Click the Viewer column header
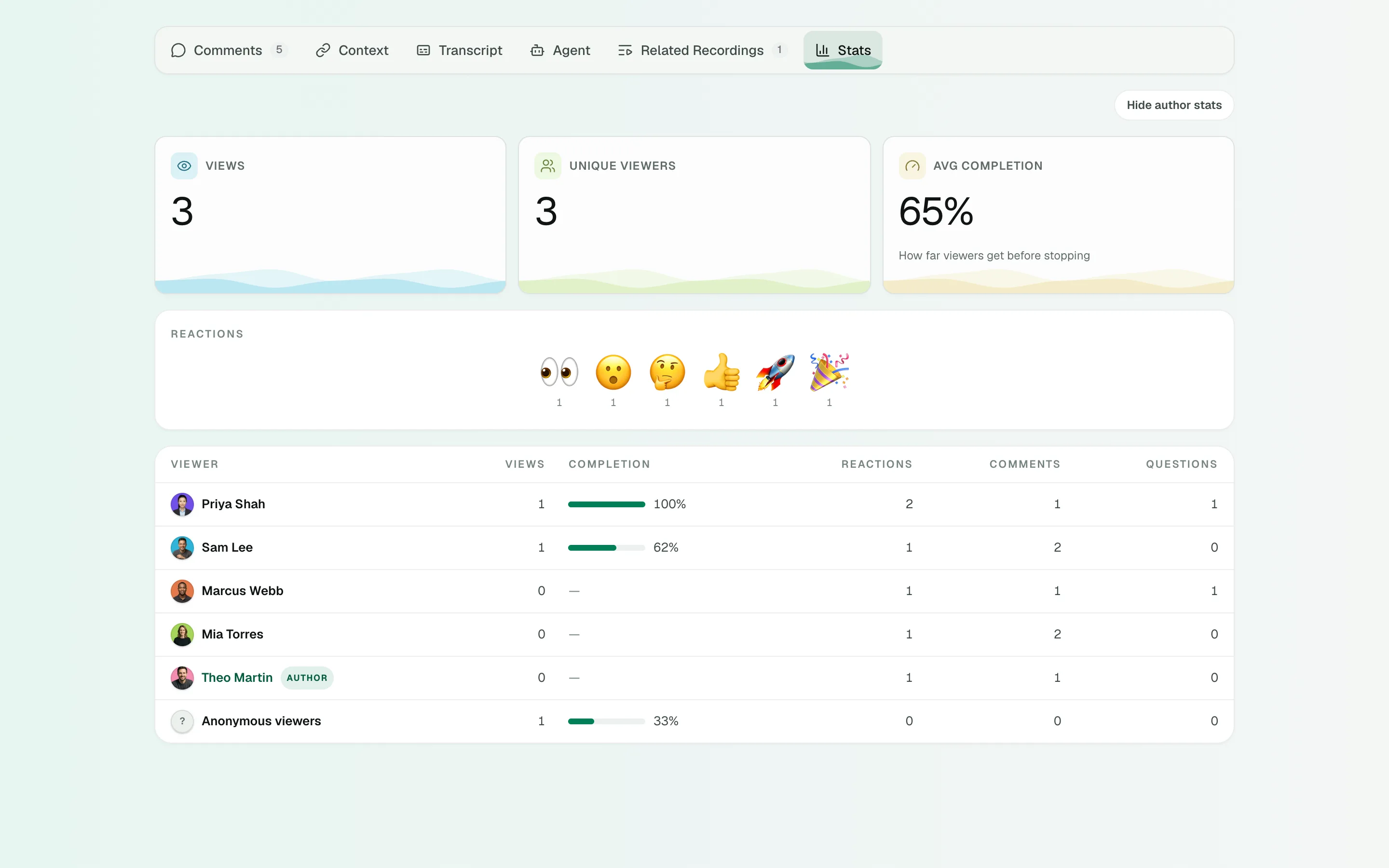Screen dimensions: 1389x868 (x=194, y=464)
